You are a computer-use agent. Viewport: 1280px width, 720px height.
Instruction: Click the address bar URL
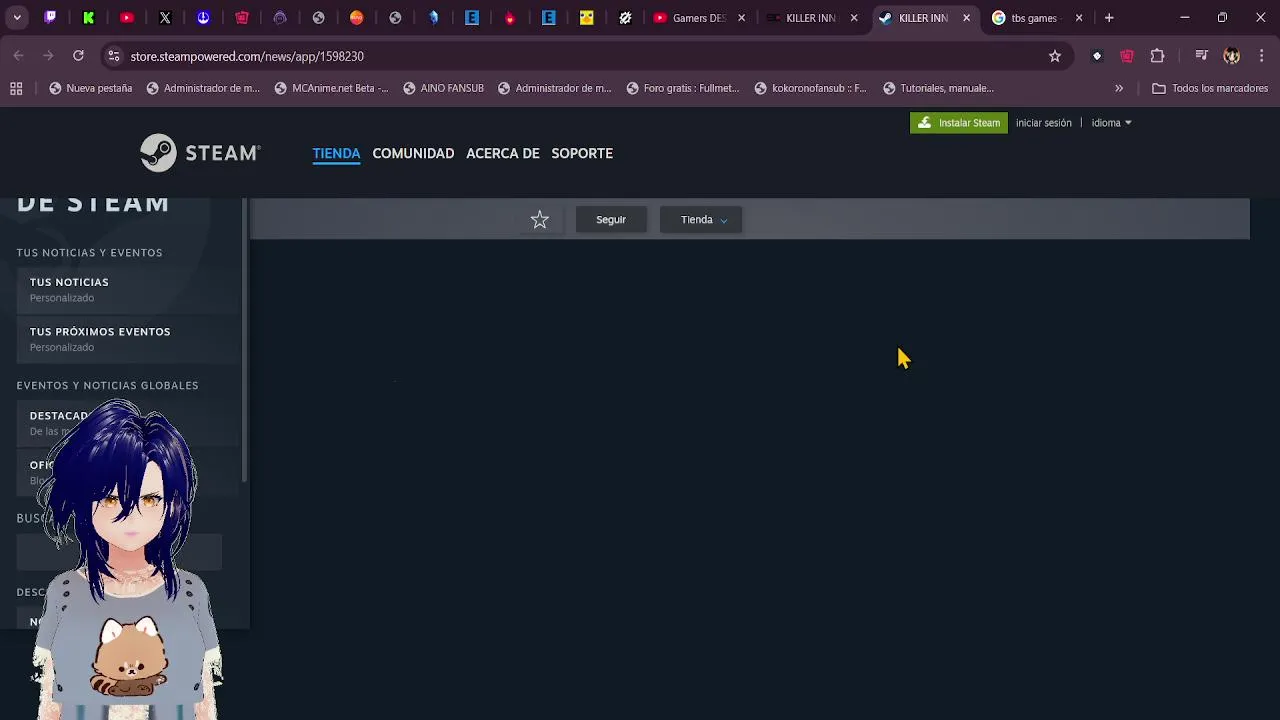[x=247, y=57]
